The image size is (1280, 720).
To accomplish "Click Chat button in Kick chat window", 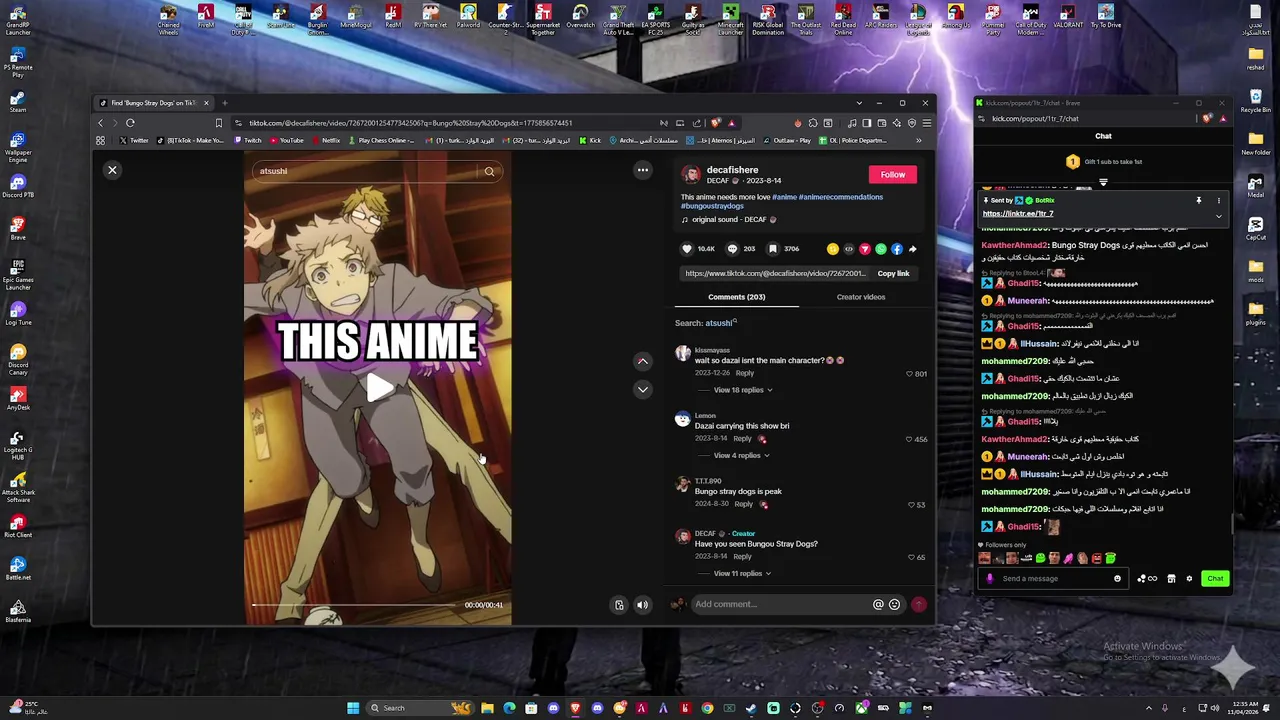I will click(x=1215, y=578).
